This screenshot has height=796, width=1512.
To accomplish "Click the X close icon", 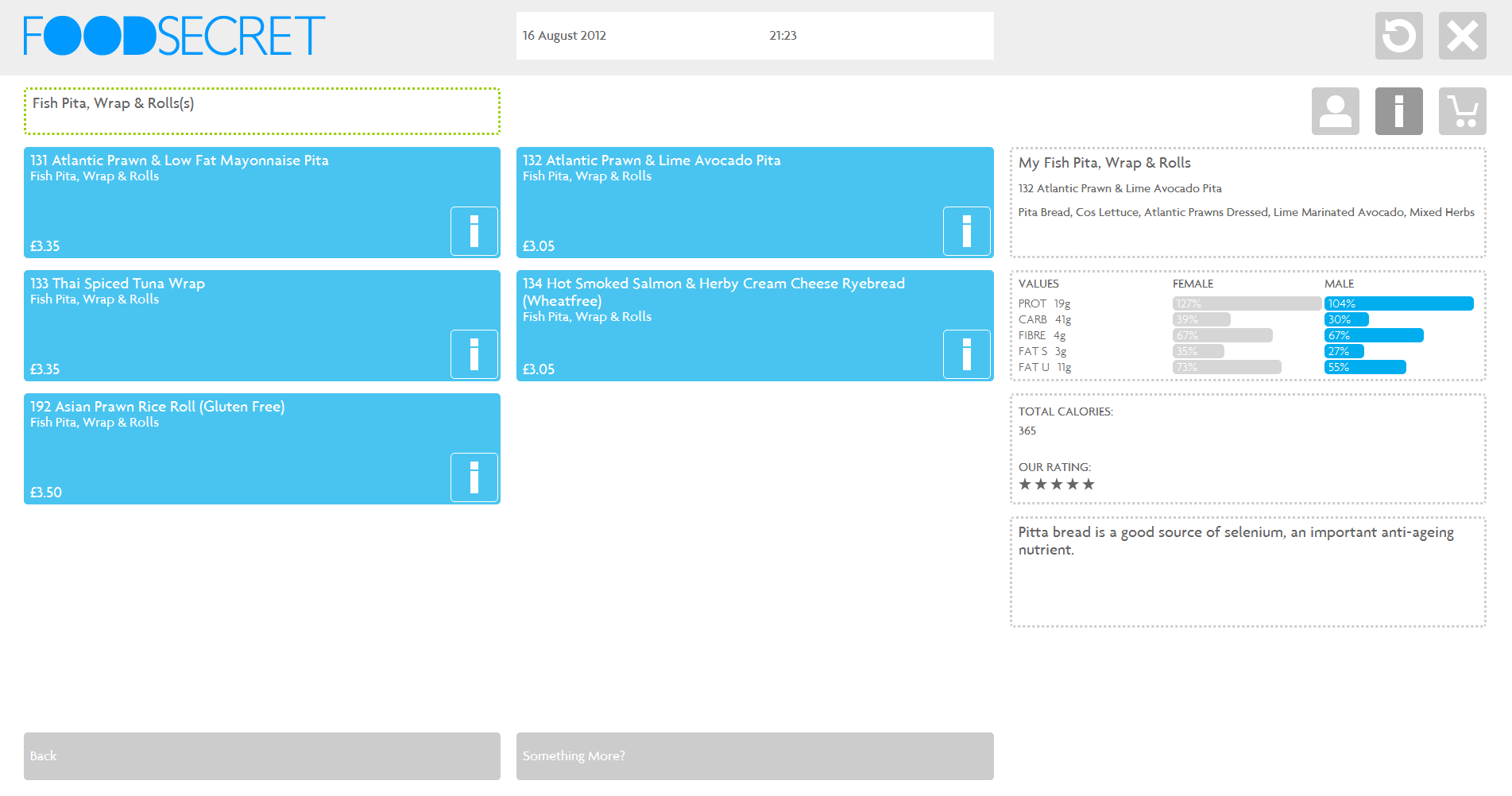I will (x=1462, y=36).
